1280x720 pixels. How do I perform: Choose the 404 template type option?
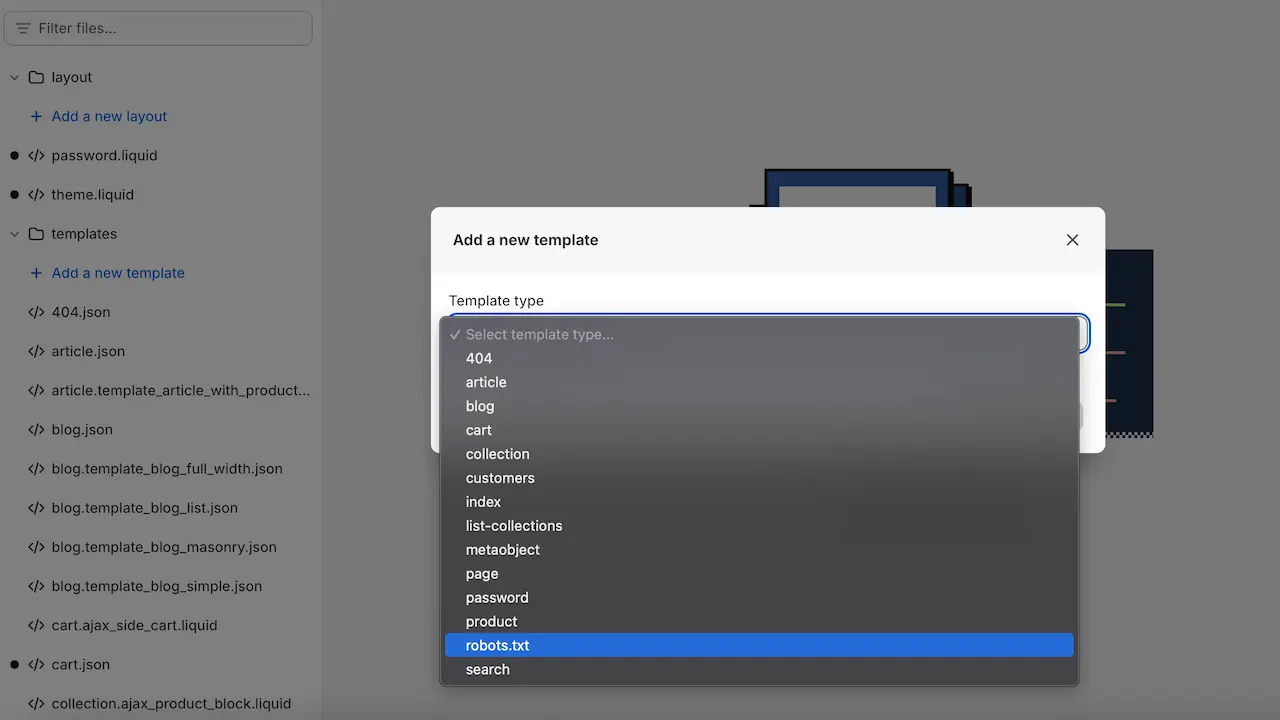pyautogui.click(x=479, y=358)
